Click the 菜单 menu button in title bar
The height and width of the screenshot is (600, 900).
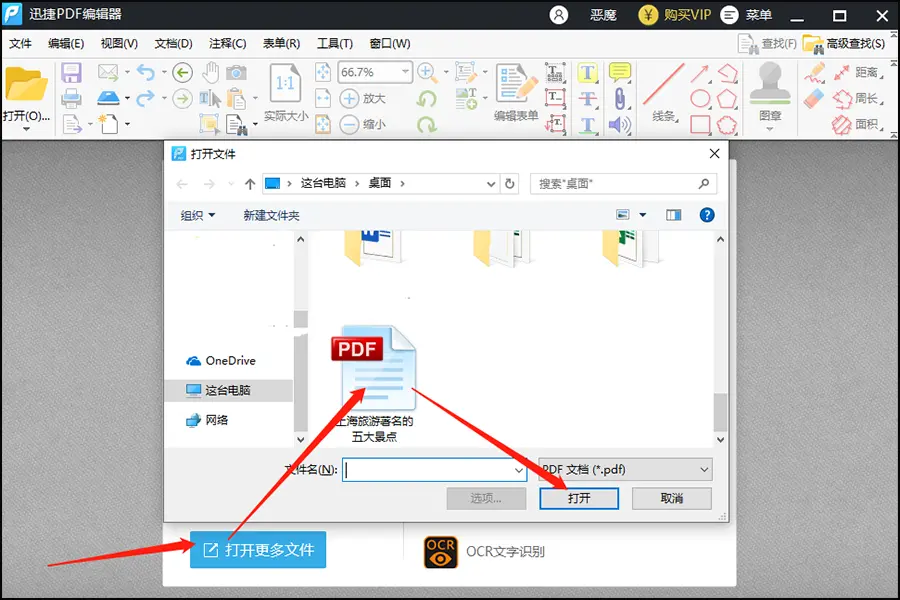[746, 15]
